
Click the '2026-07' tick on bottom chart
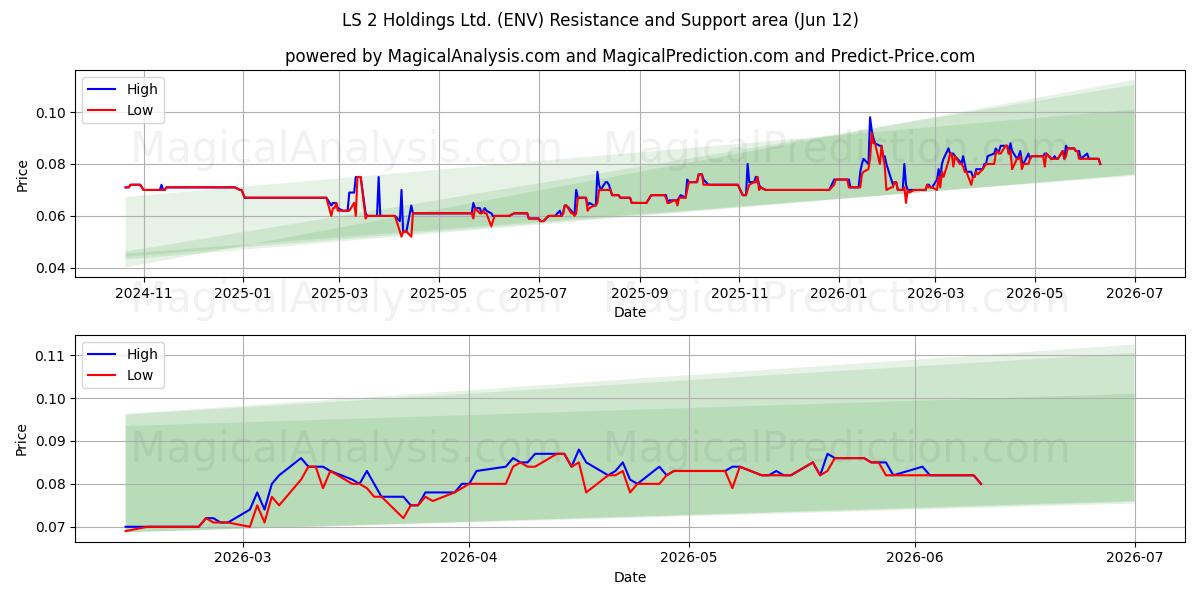click(1135, 558)
